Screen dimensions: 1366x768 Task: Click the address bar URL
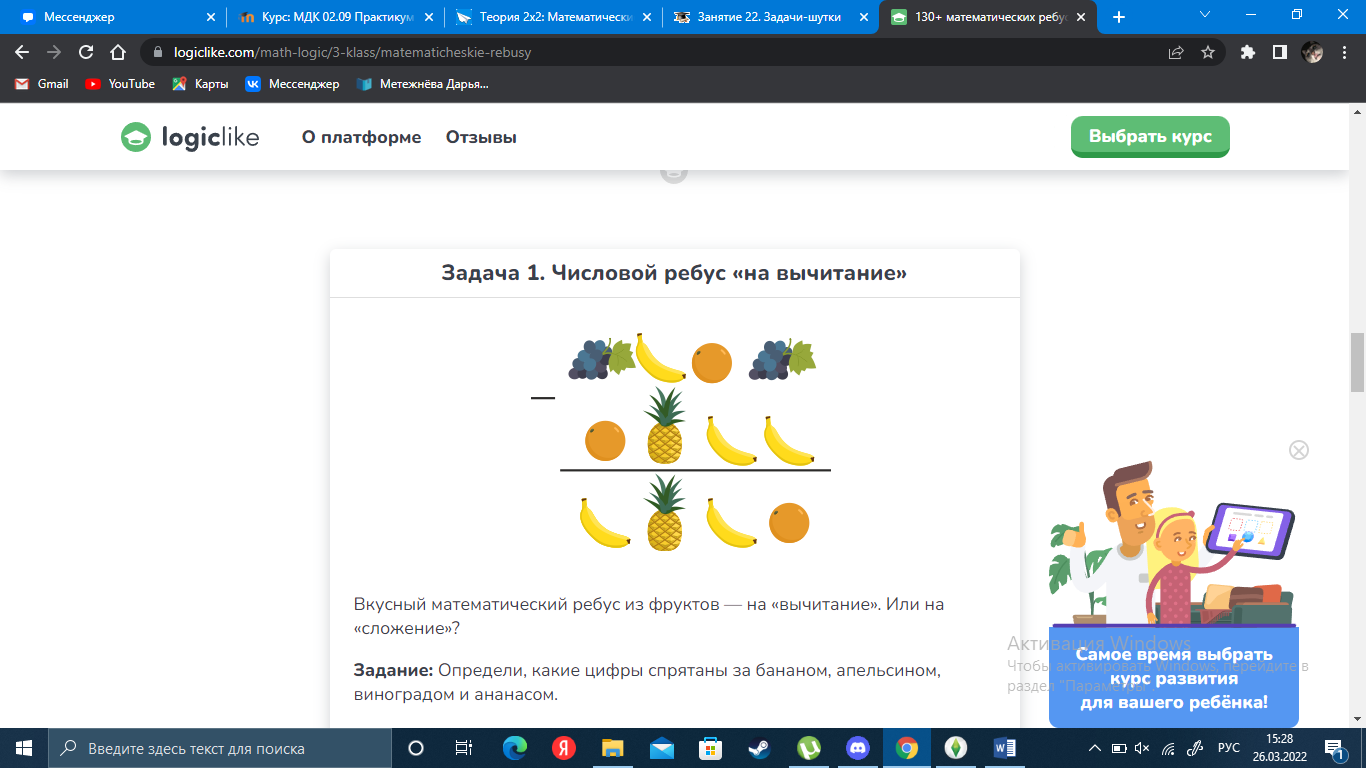click(x=352, y=52)
